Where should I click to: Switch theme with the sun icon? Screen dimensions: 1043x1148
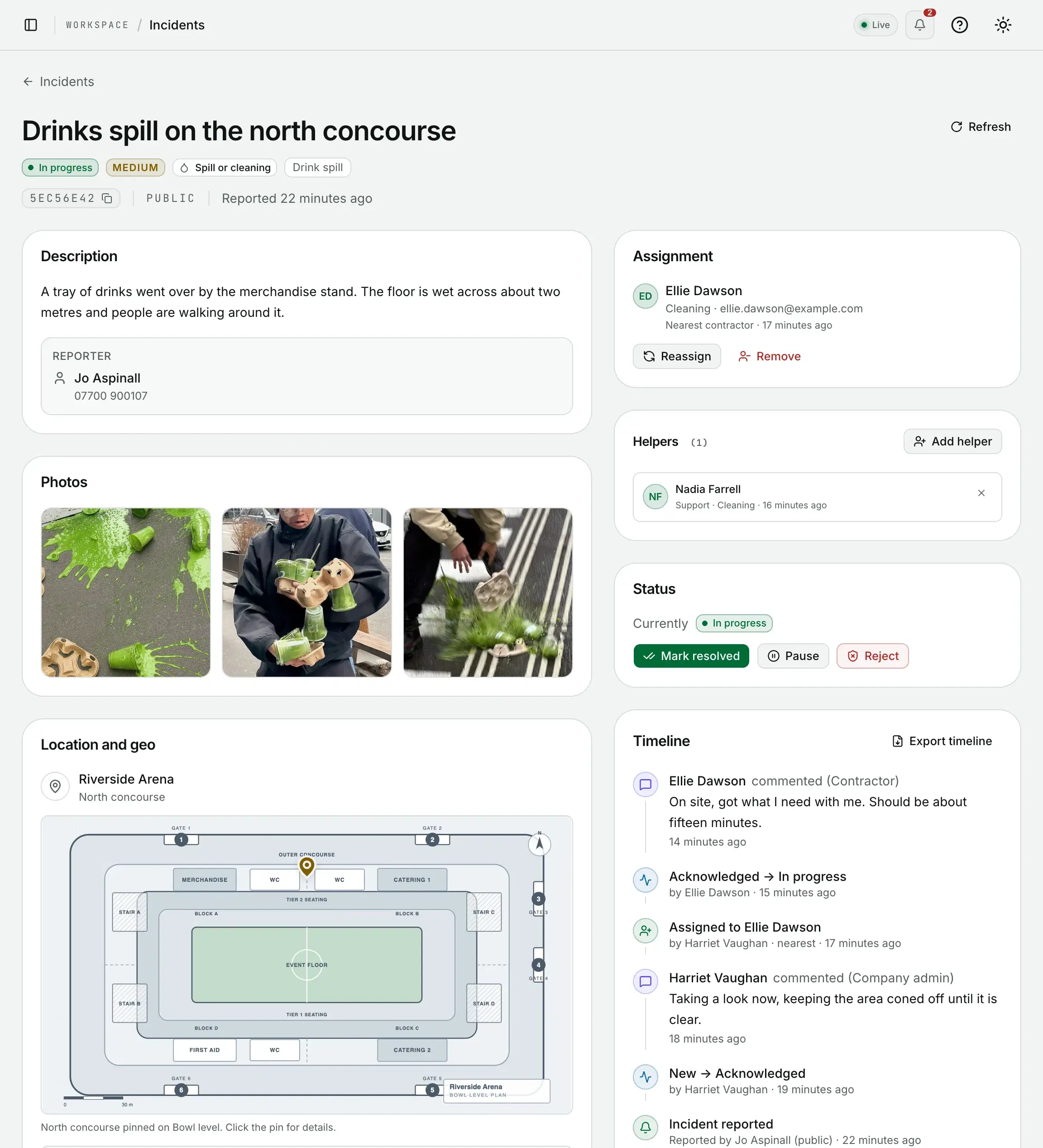(1003, 25)
